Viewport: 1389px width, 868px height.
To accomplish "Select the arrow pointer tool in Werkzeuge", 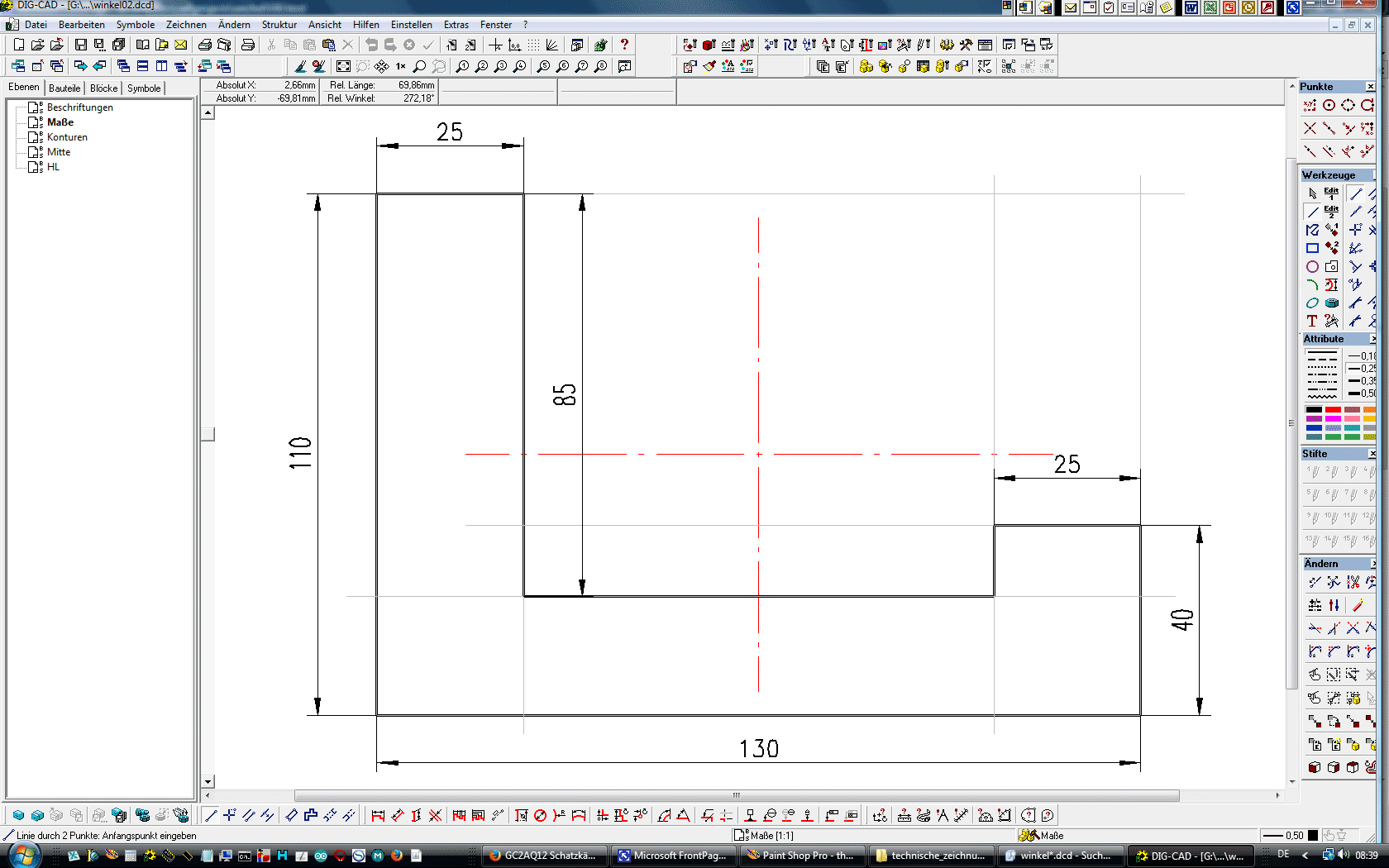I will tap(1312, 193).
